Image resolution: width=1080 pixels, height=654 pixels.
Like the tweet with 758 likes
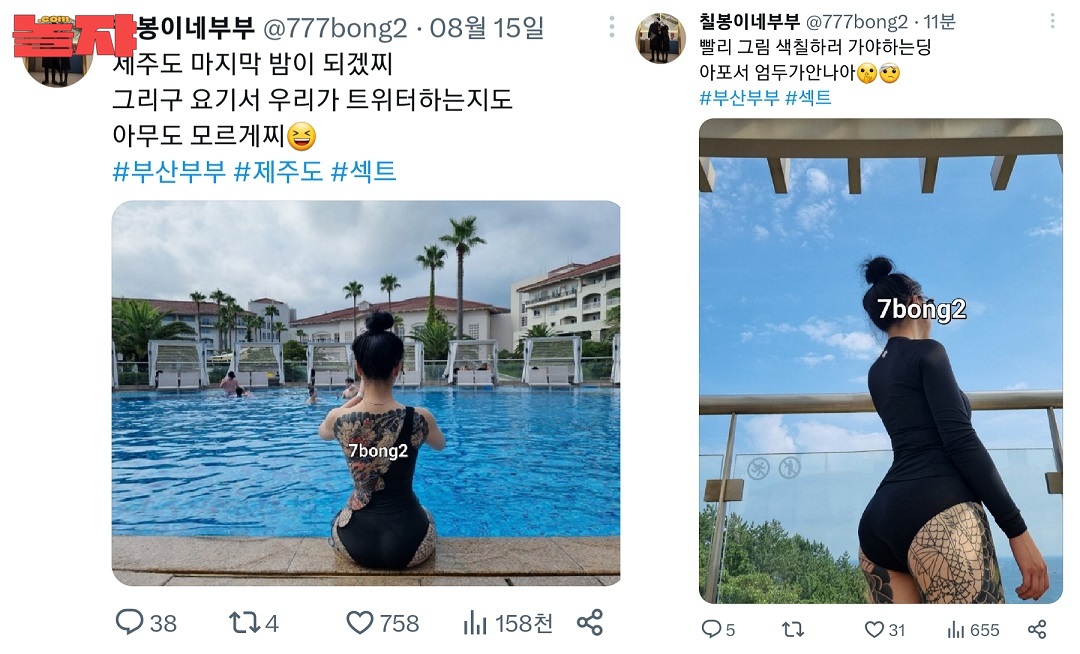pyautogui.click(x=382, y=622)
